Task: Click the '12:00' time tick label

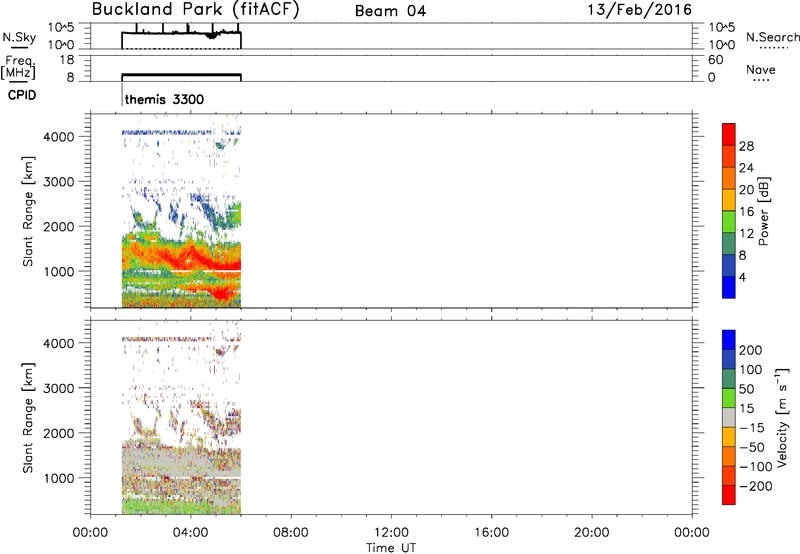Action: coord(391,533)
